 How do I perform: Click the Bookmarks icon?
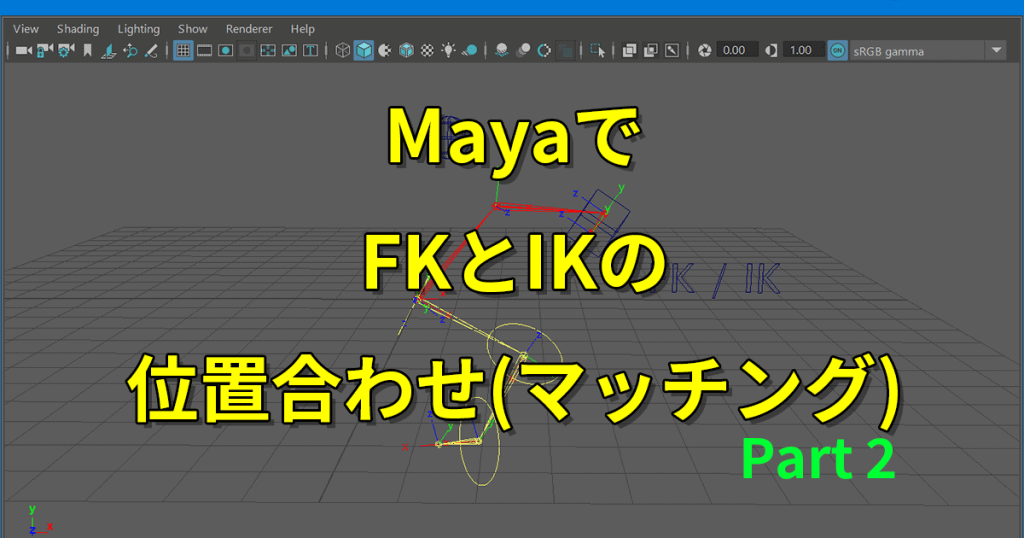tap(88, 50)
